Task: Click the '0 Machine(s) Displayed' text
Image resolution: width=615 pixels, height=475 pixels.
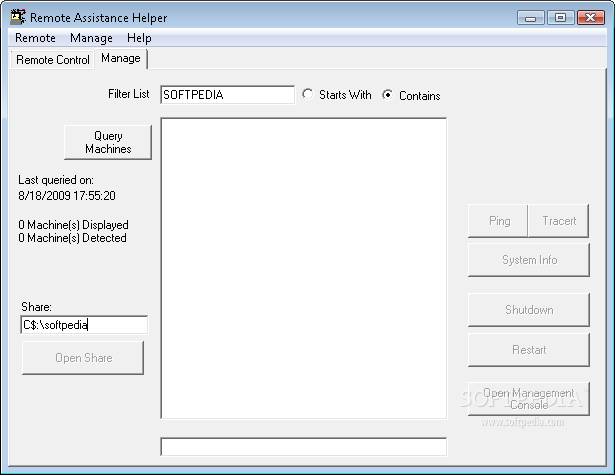Action: [73, 225]
